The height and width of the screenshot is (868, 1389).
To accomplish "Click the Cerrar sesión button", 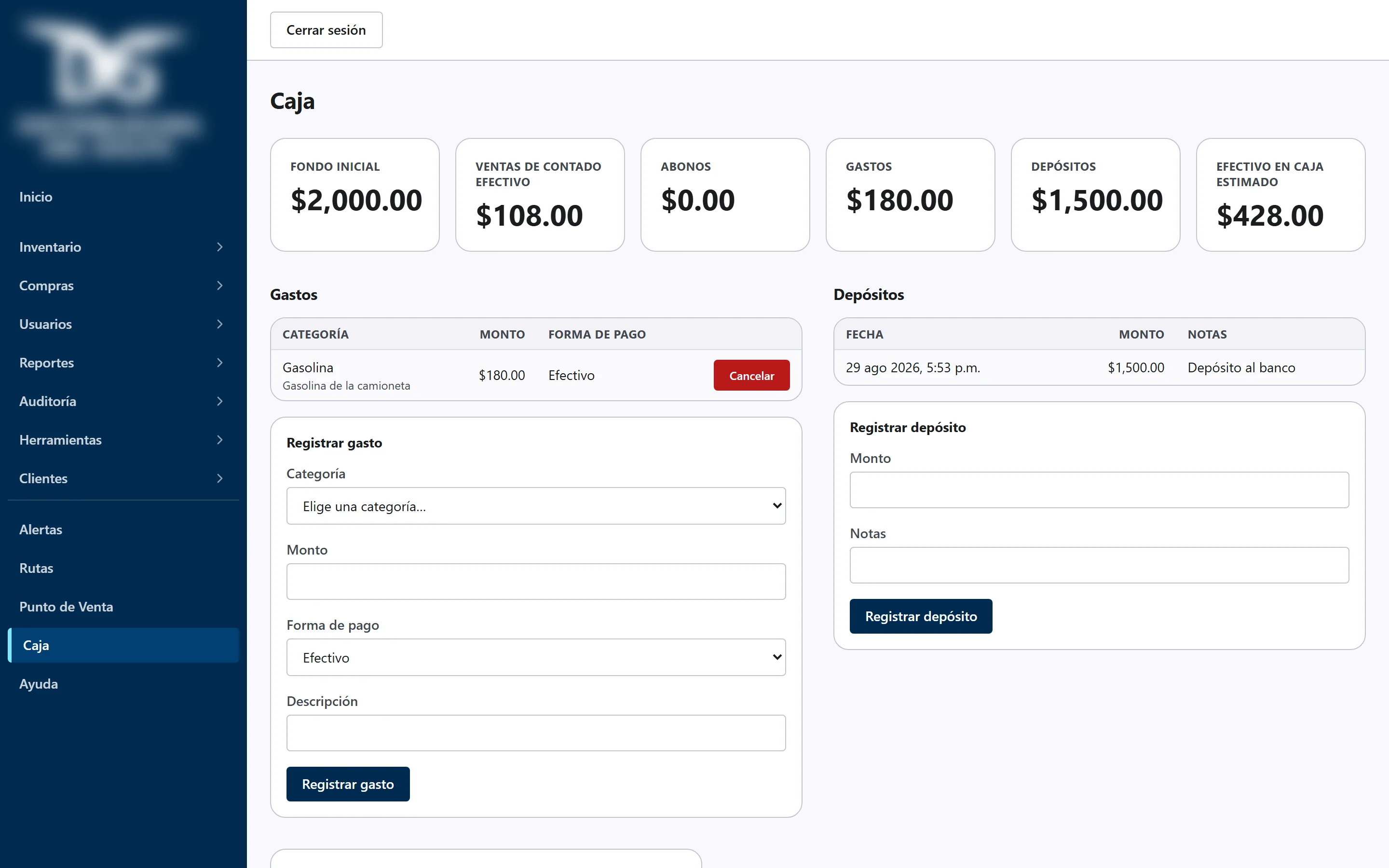I will (x=326, y=30).
